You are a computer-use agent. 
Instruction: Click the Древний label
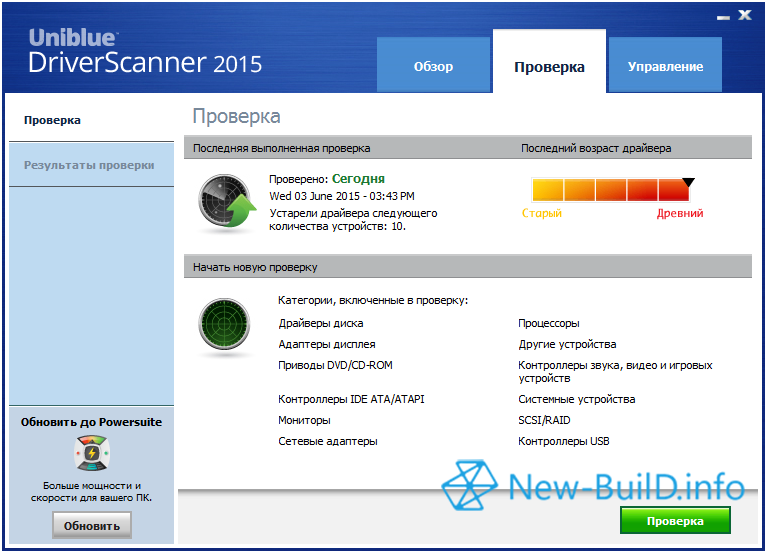[x=680, y=213]
